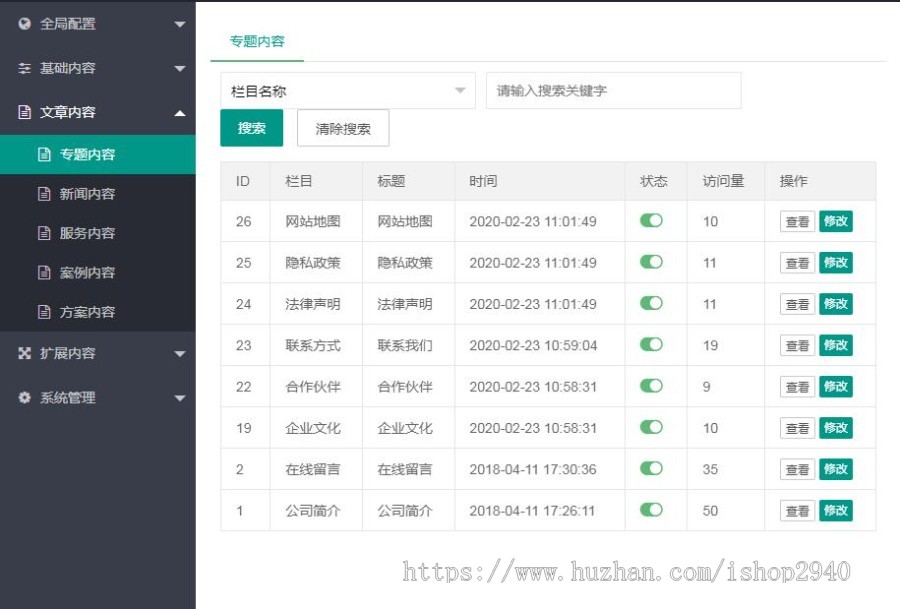The image size is (900, 609).
Task: Click 查看 for row 法律声明
Action: (x=797, y=304)
